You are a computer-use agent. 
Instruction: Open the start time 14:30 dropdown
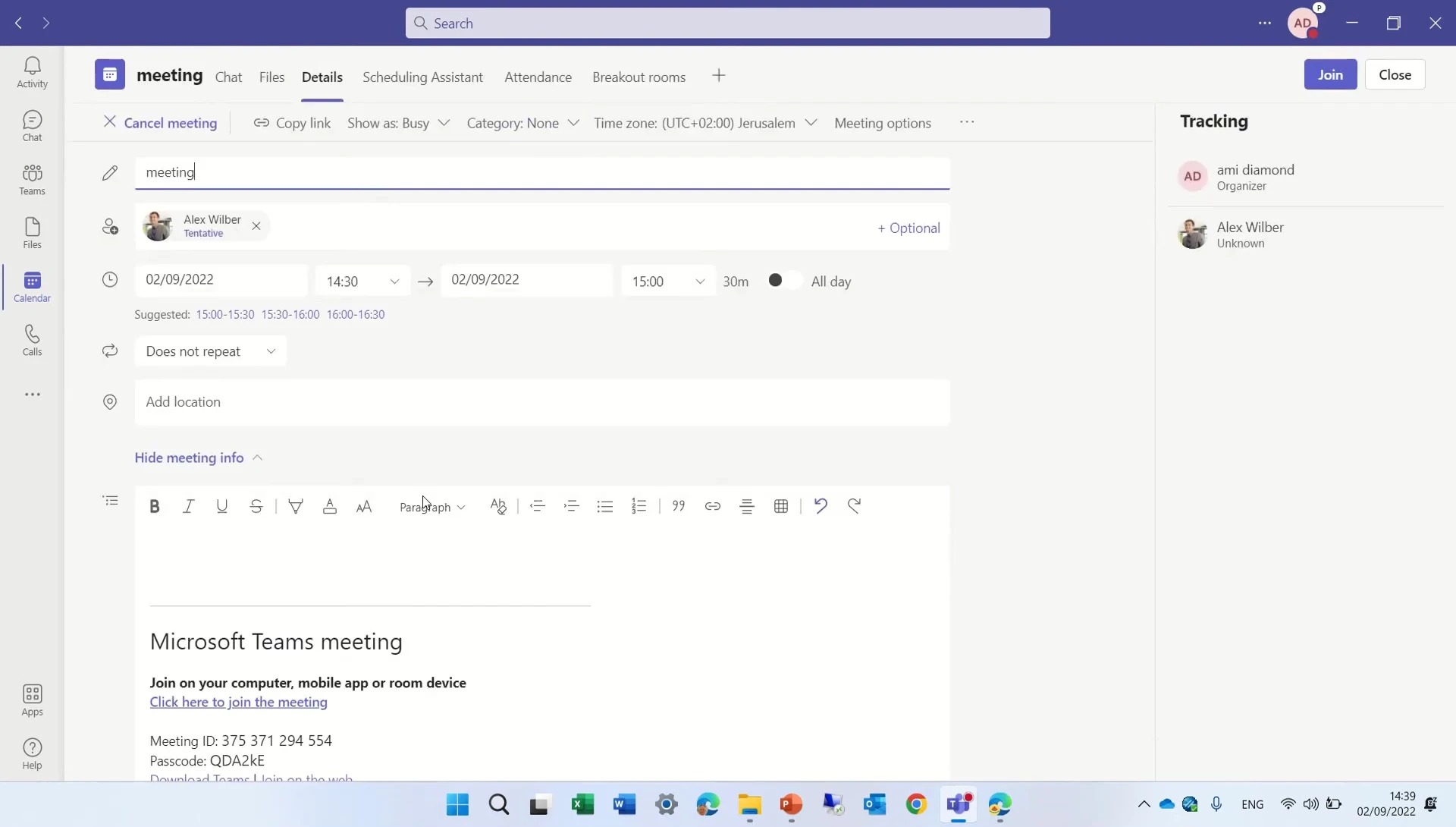(363, 281)
